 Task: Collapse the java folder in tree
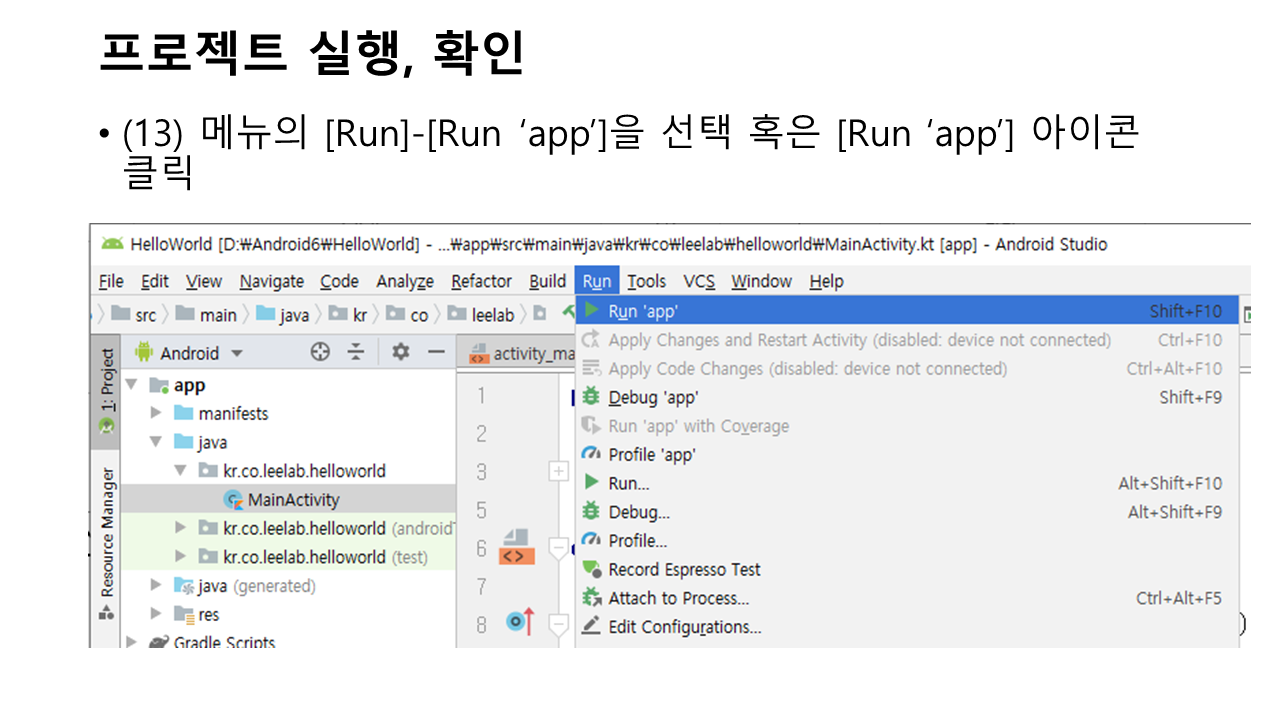point(156,442)
